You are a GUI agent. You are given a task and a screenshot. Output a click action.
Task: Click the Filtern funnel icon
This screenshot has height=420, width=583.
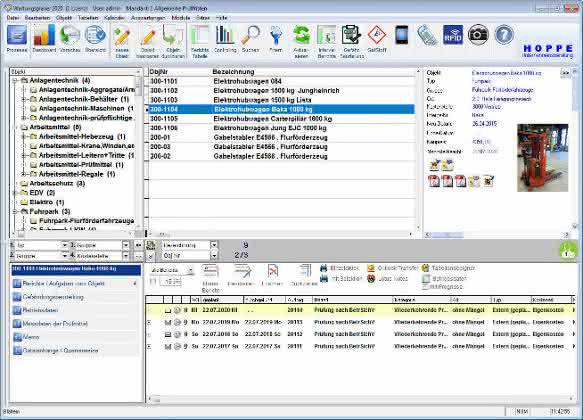[x=276, y=35]
